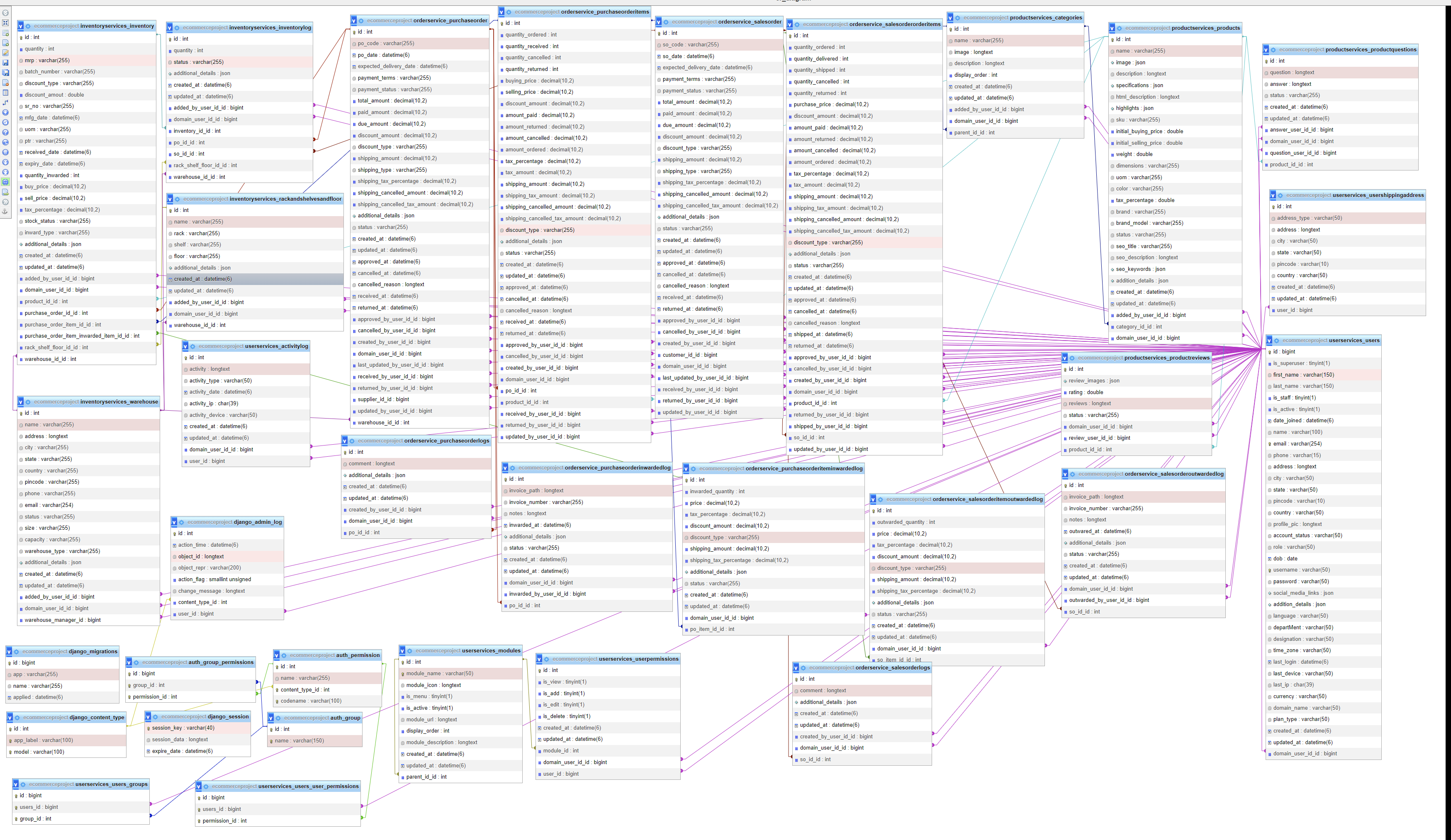Click 'warehouse_manager_id : bigint' column row
This screenshot has height=840, width=1451.
pyautogui.click(x=89, y=621)
